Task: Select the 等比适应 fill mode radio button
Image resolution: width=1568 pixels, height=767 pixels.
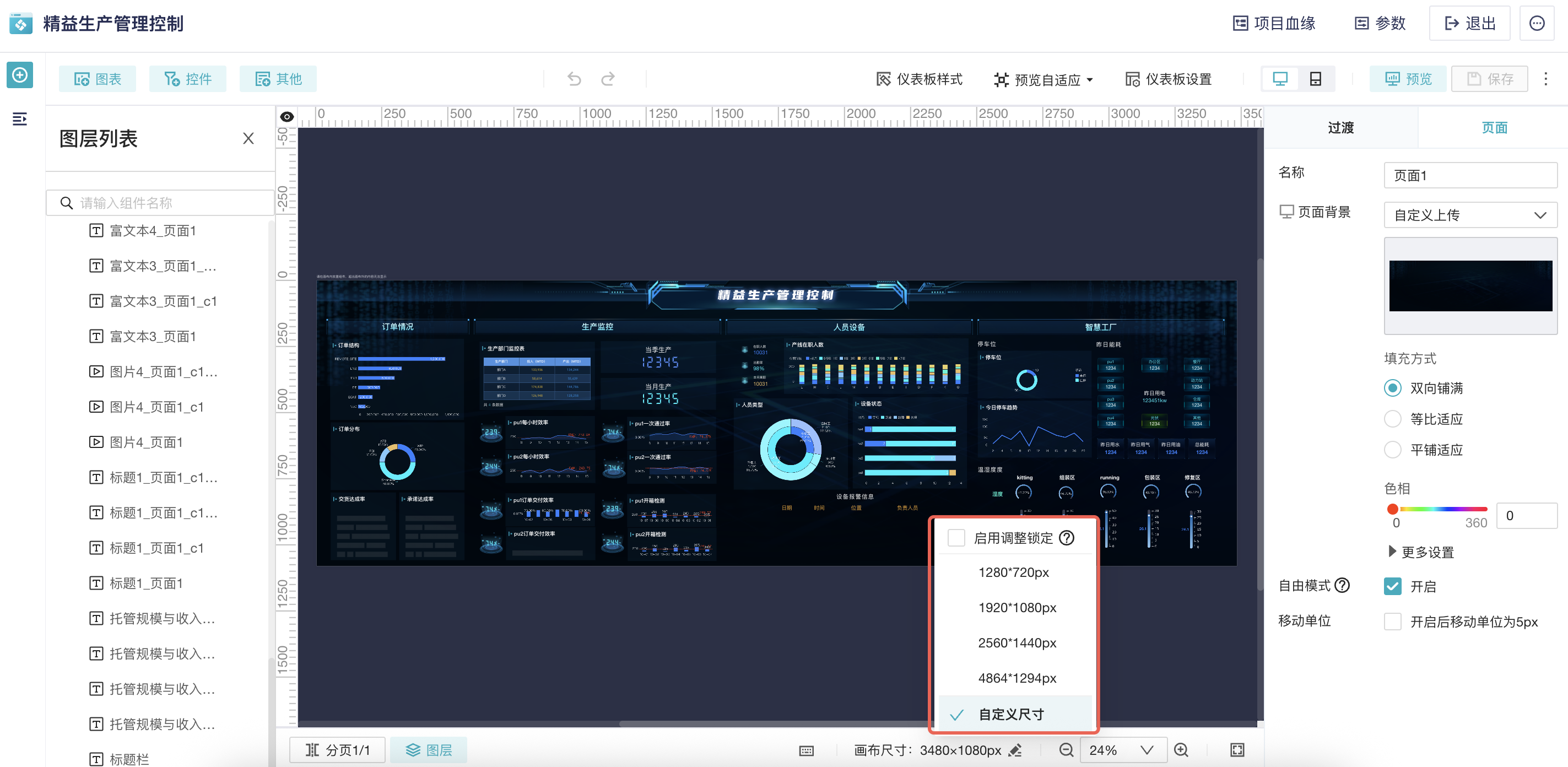Action: point(1393,419)
